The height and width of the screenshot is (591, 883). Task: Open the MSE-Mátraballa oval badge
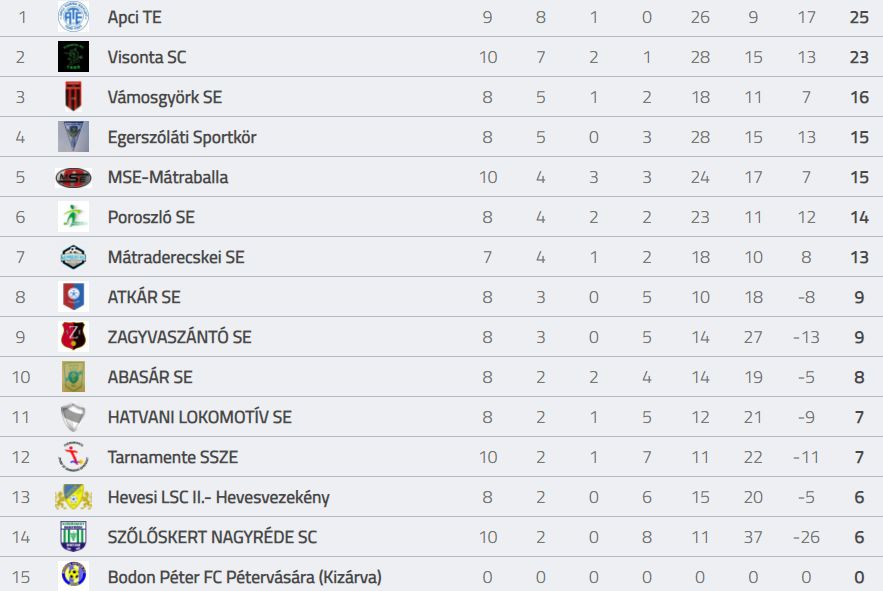[73, 177]
